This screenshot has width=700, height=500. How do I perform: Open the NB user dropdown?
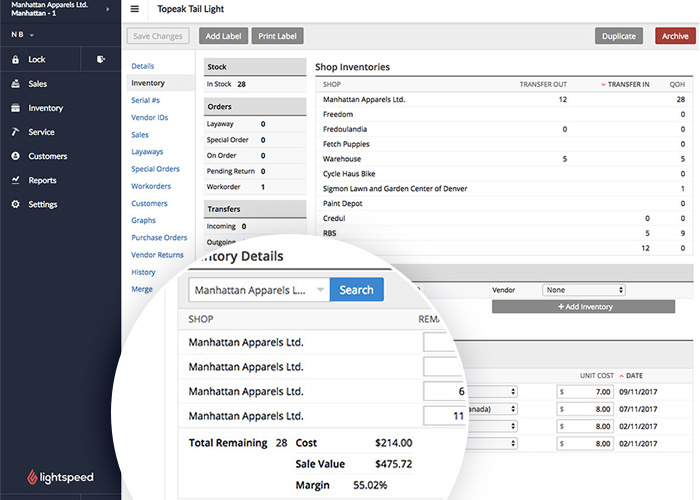(x=23, y=34)
